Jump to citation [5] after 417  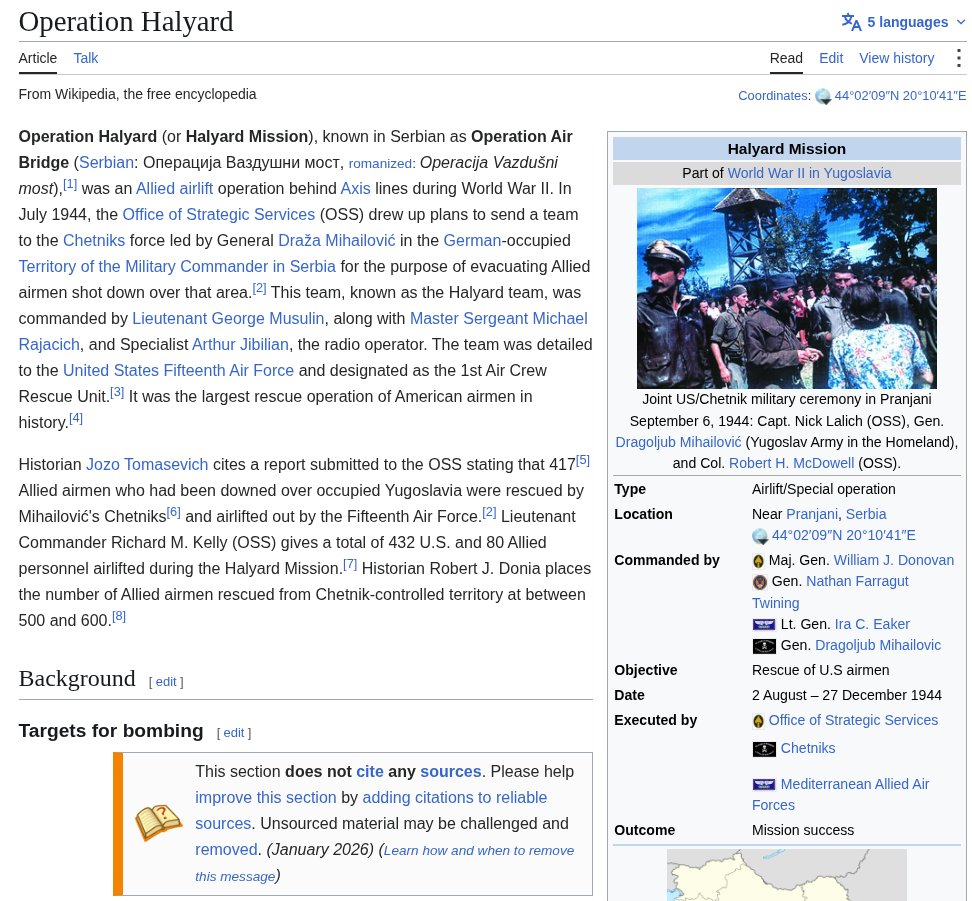point(583,461)
